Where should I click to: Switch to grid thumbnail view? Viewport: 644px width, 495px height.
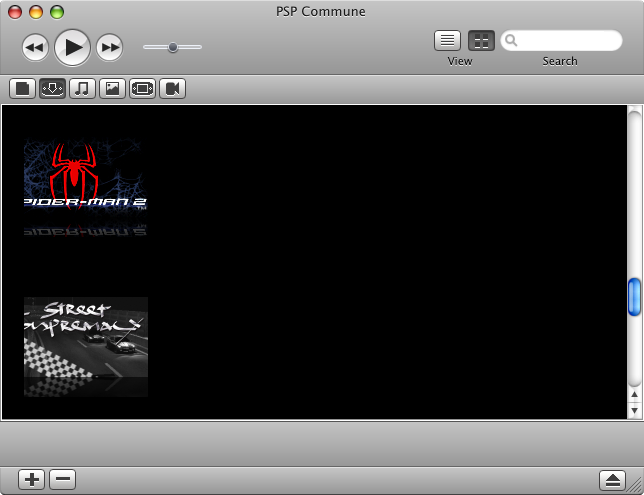[481, 40]
